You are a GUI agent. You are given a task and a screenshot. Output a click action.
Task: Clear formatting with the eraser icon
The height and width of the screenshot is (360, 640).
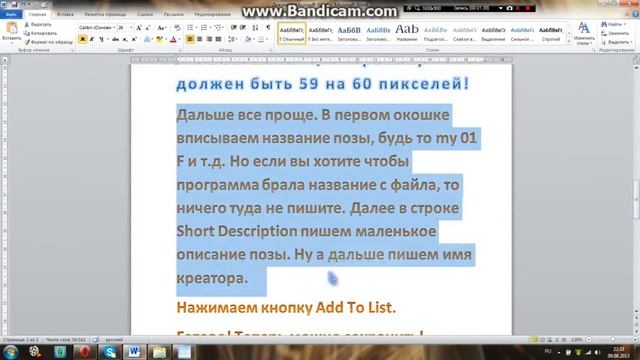[177, 28]
